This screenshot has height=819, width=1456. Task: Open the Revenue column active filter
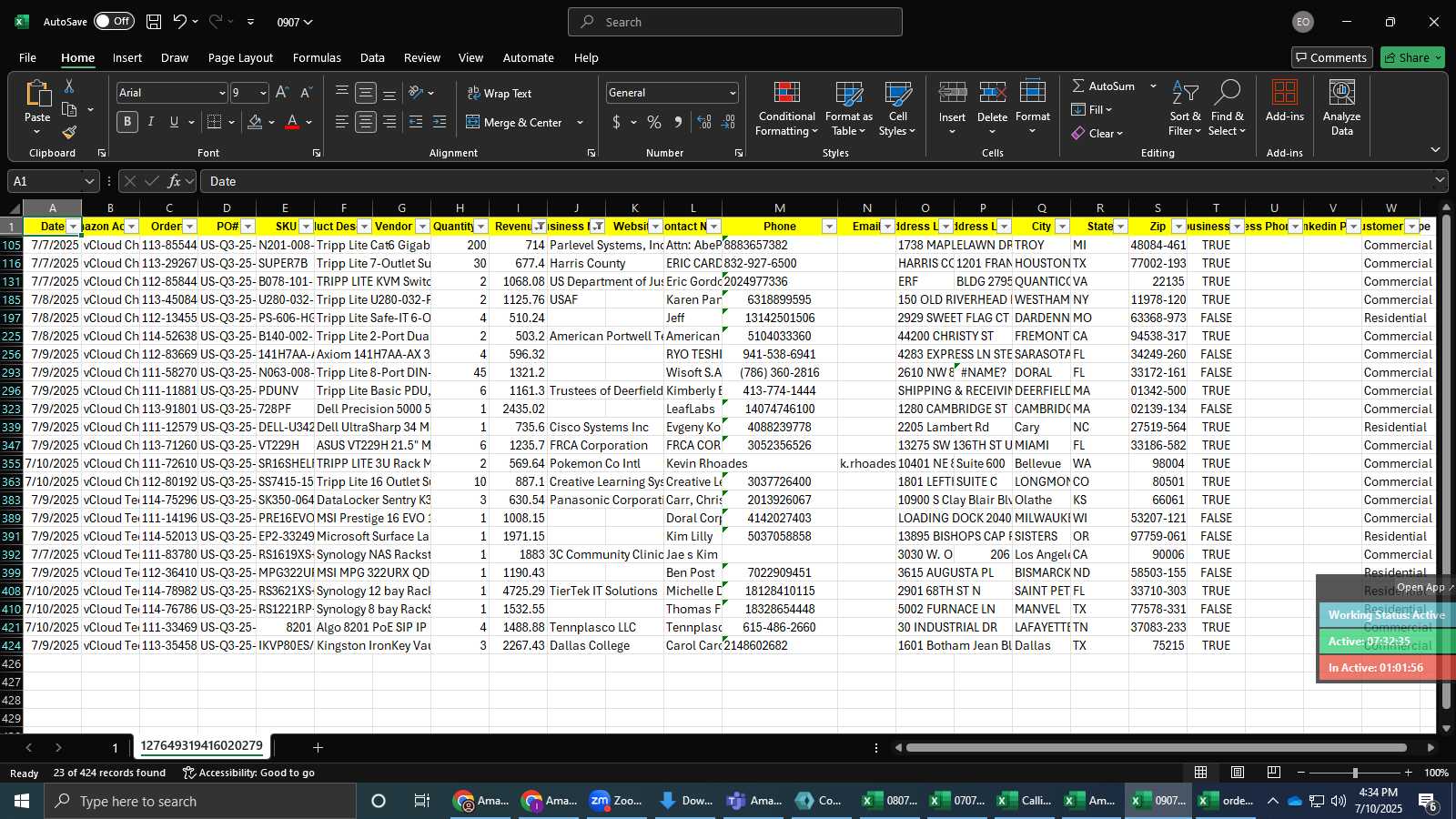539,227
